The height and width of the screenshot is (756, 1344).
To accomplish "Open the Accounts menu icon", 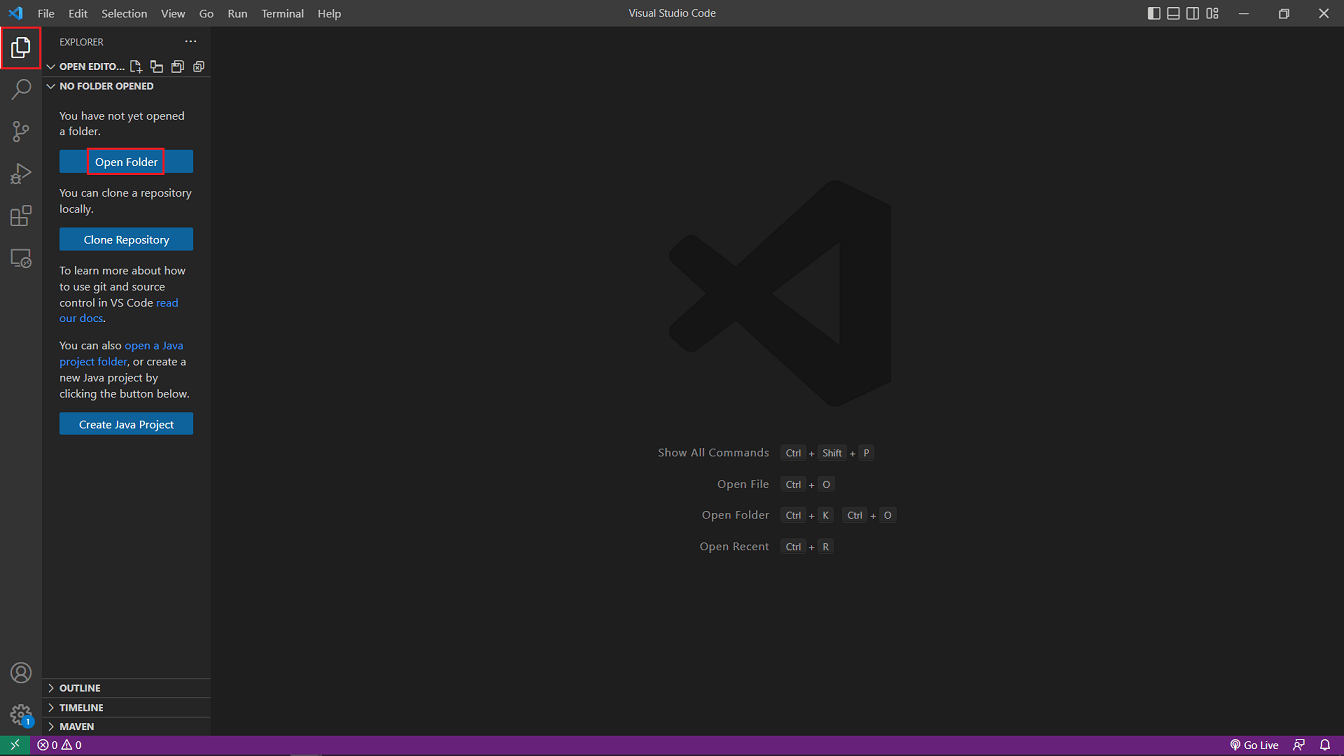I will [21, 673].
